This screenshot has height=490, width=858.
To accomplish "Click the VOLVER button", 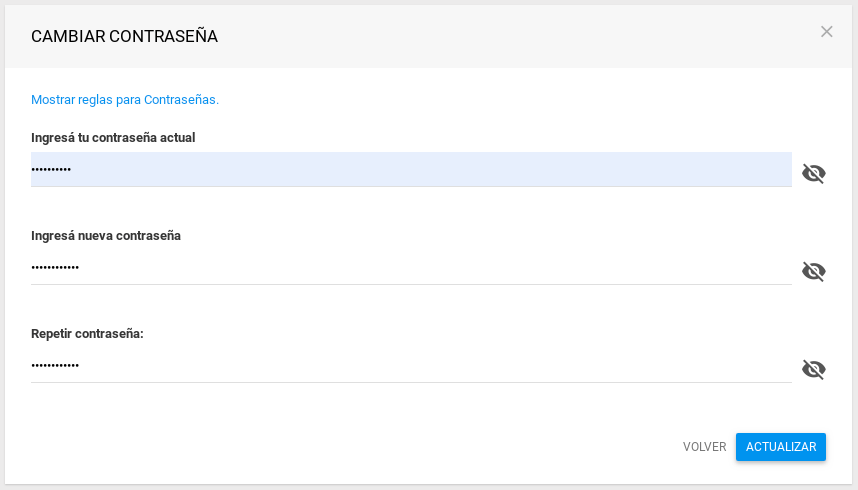I will (x=704, y=447).
